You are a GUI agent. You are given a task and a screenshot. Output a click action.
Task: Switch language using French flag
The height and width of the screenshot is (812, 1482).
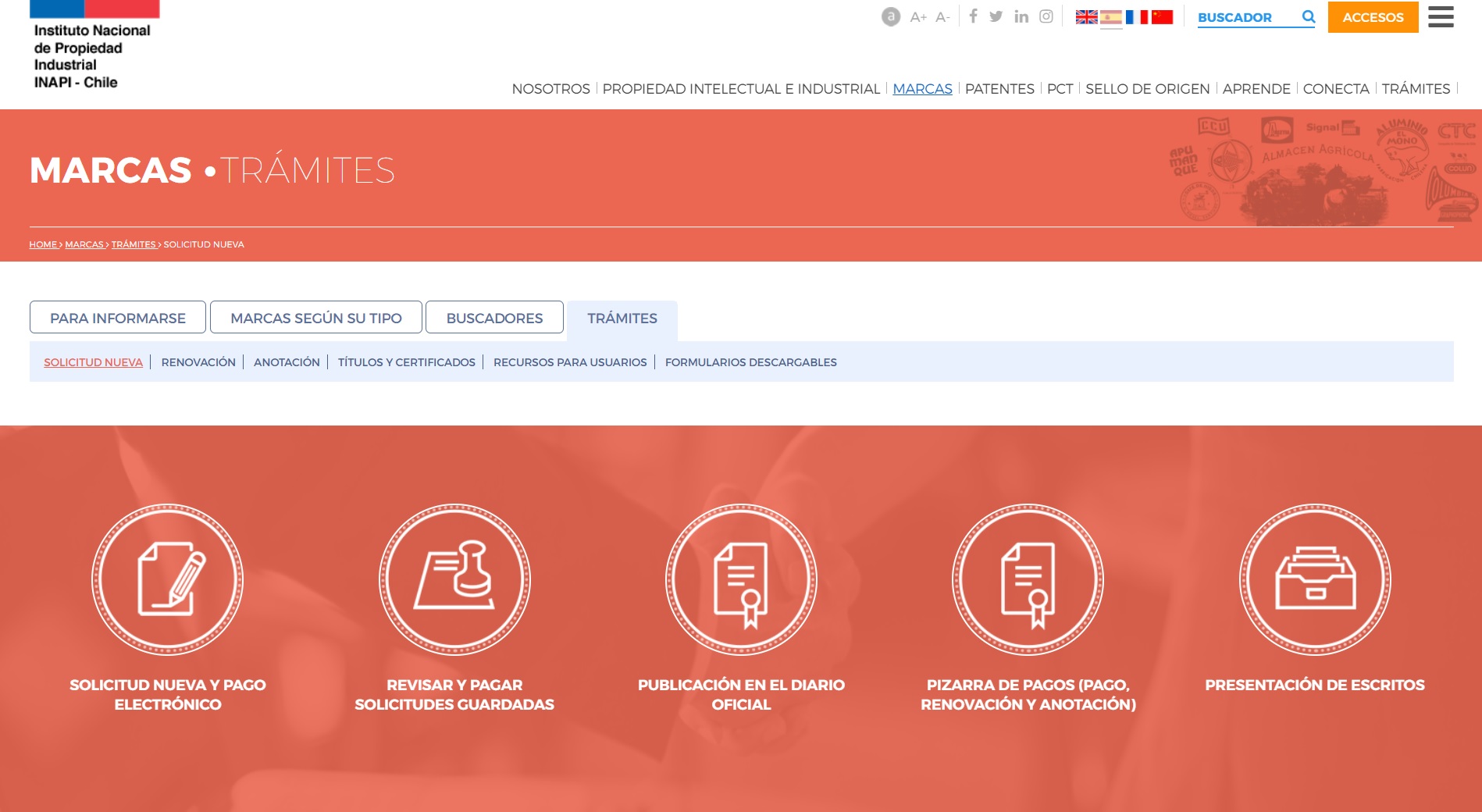pyautogui.click(x=1137, y=17)
